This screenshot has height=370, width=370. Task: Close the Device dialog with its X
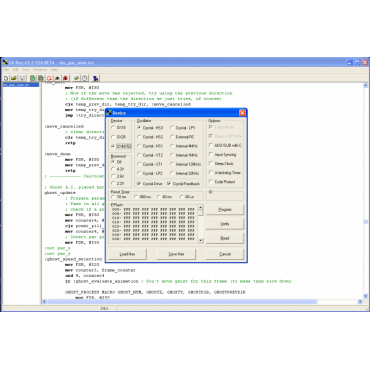(242, 113)
